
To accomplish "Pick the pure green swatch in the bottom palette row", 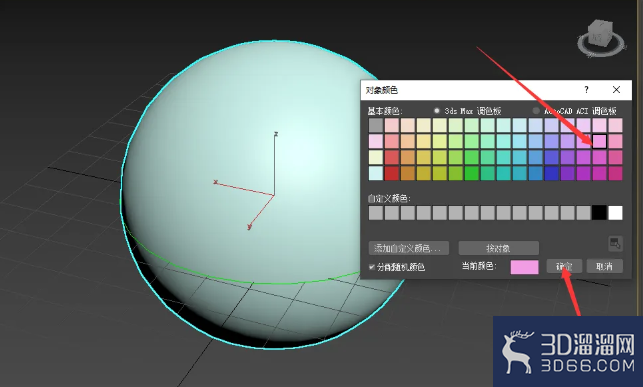I will (x=472, y=173).
